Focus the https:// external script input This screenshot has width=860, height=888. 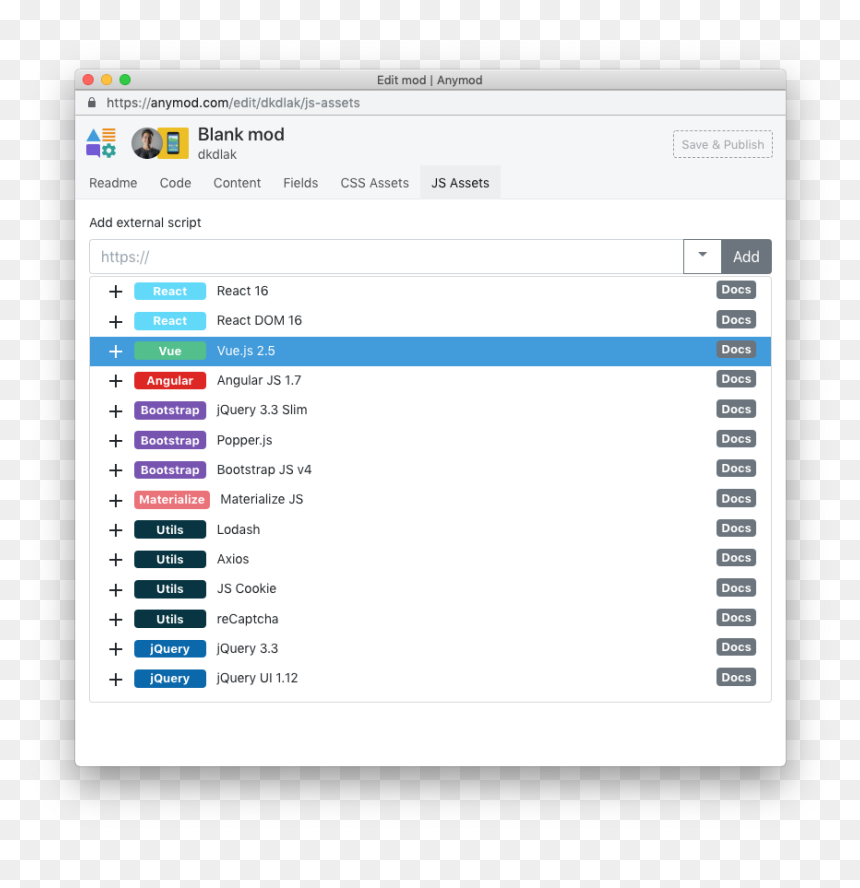[x=386, y=257]
